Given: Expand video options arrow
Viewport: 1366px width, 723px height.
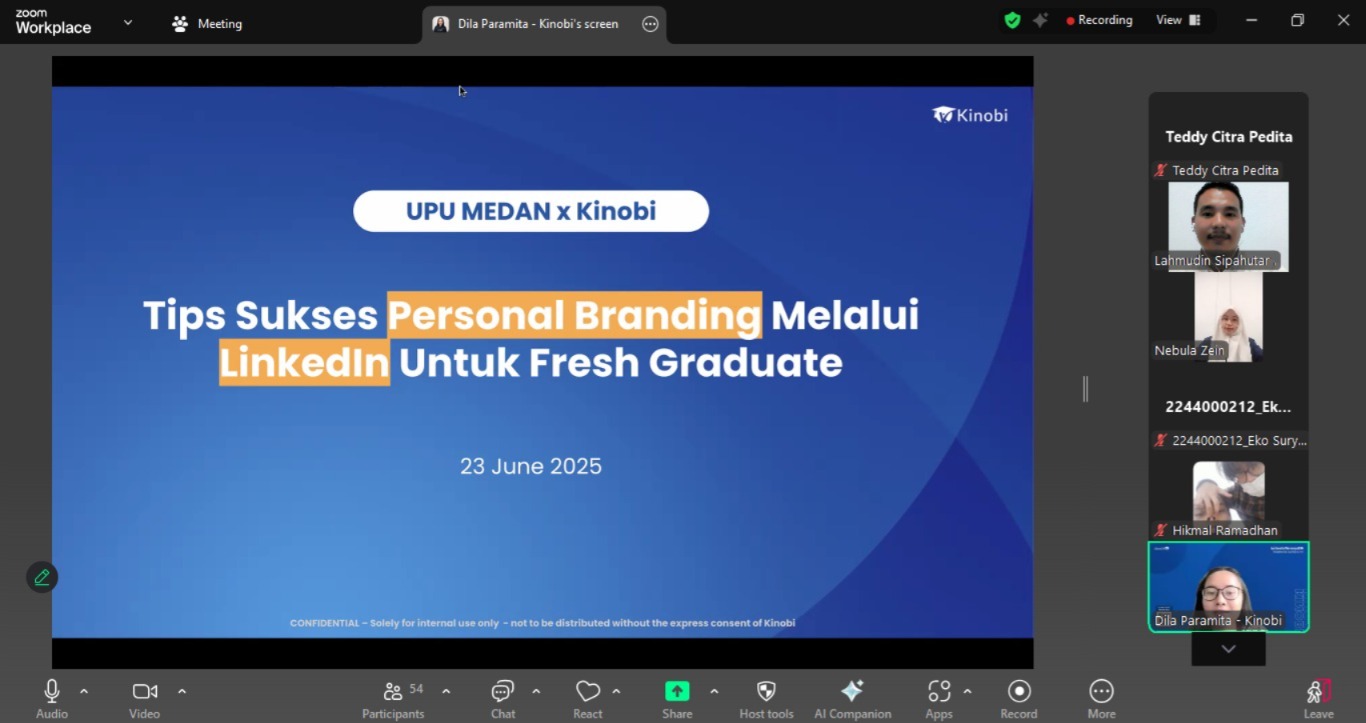Looking at the screenshot, I should click(182, 691).
